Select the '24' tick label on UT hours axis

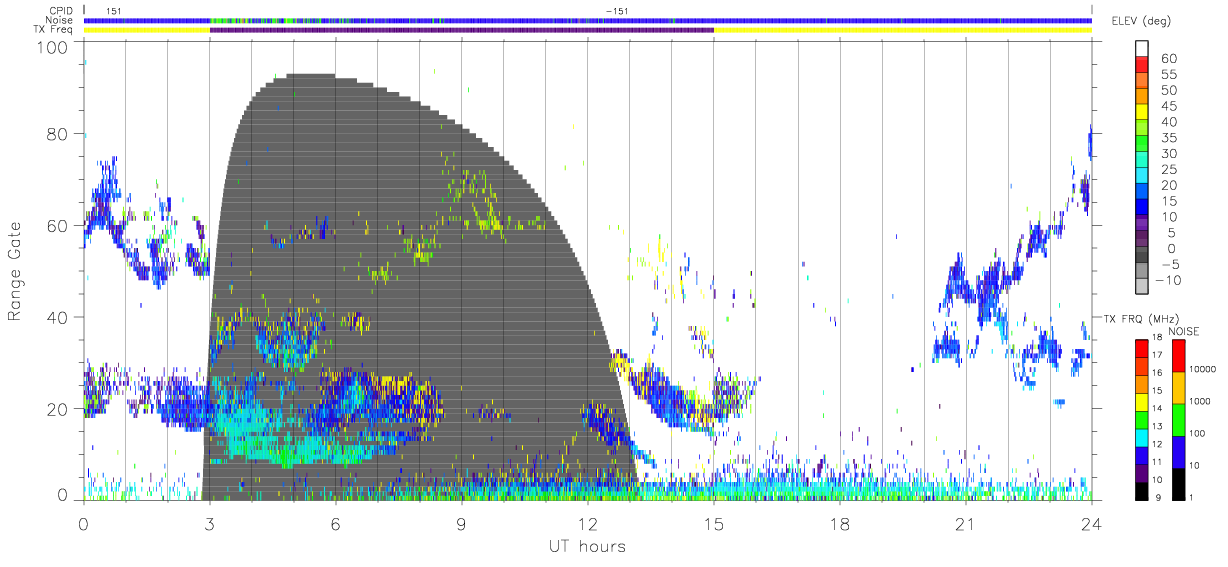tap(1092, 524)
